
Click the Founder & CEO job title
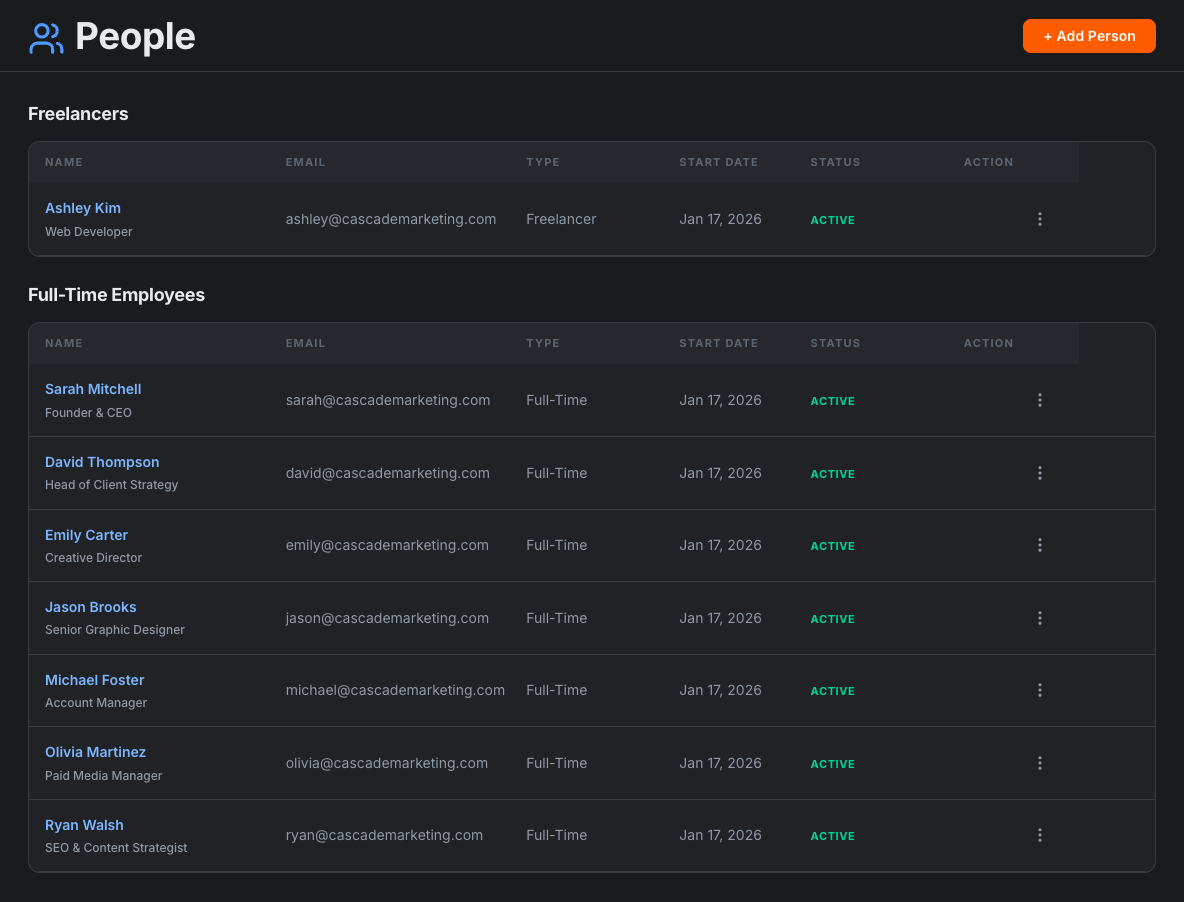[x=88, y=413]
